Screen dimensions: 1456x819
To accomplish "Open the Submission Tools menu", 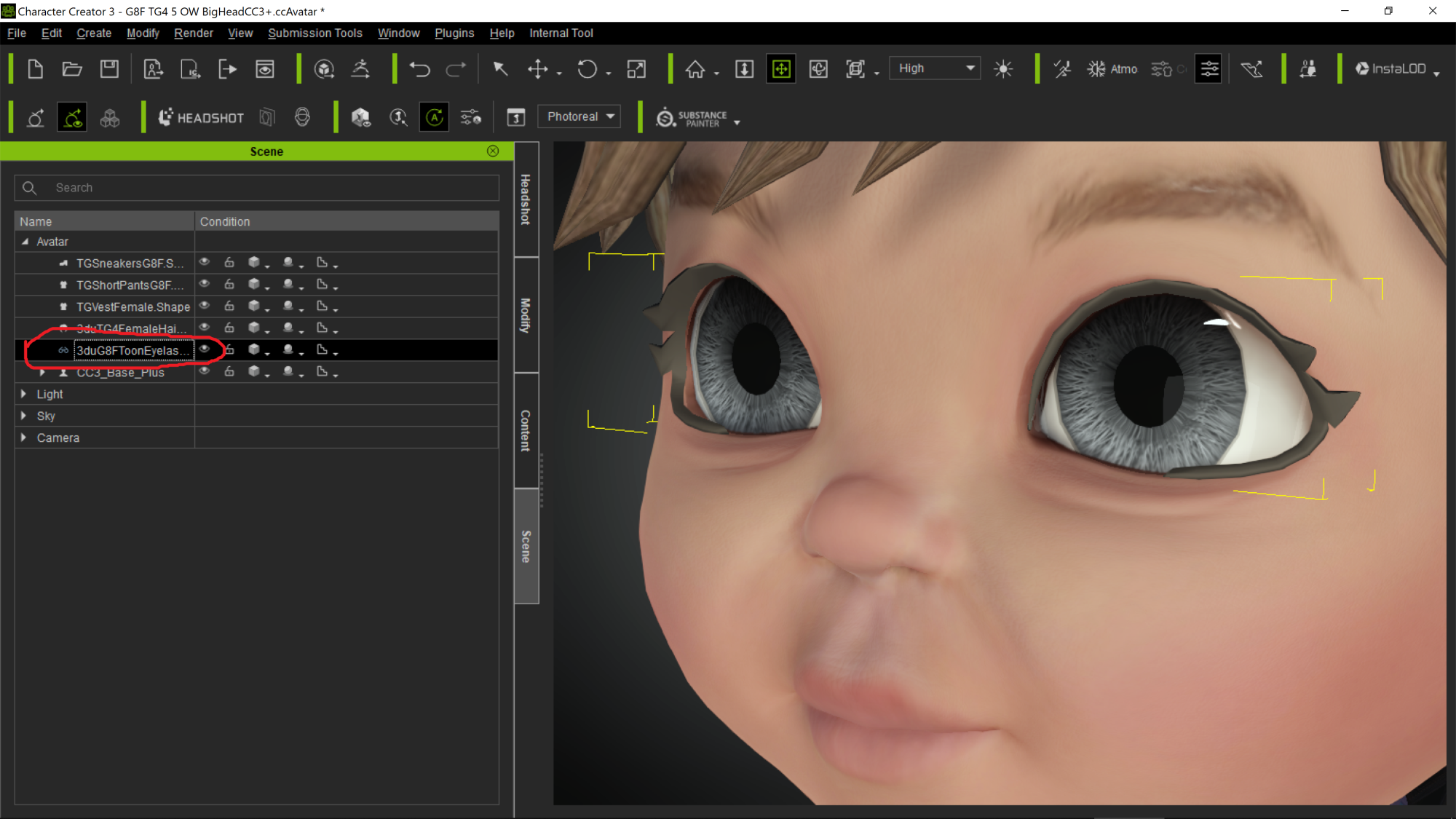I will [315, 33].
